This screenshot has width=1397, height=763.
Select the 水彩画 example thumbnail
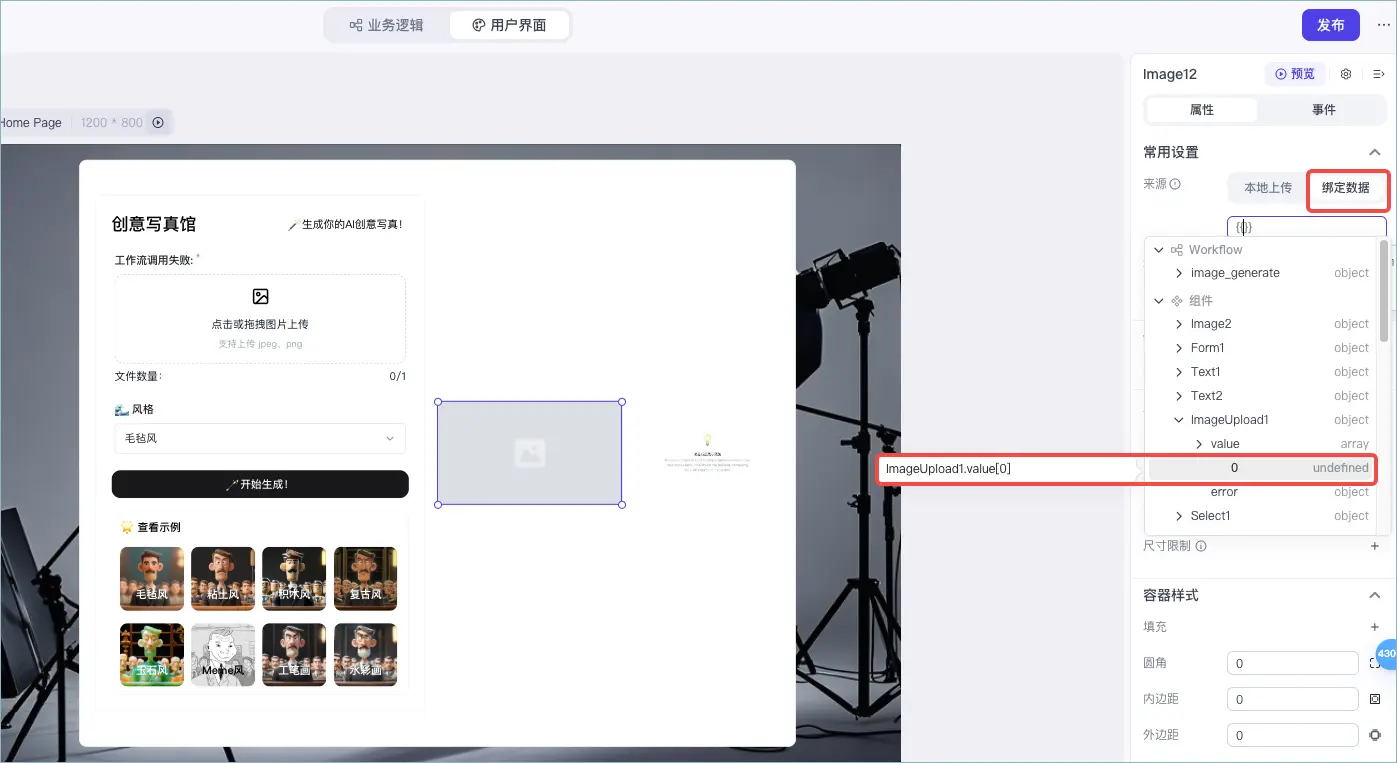(x=365, y=655)
